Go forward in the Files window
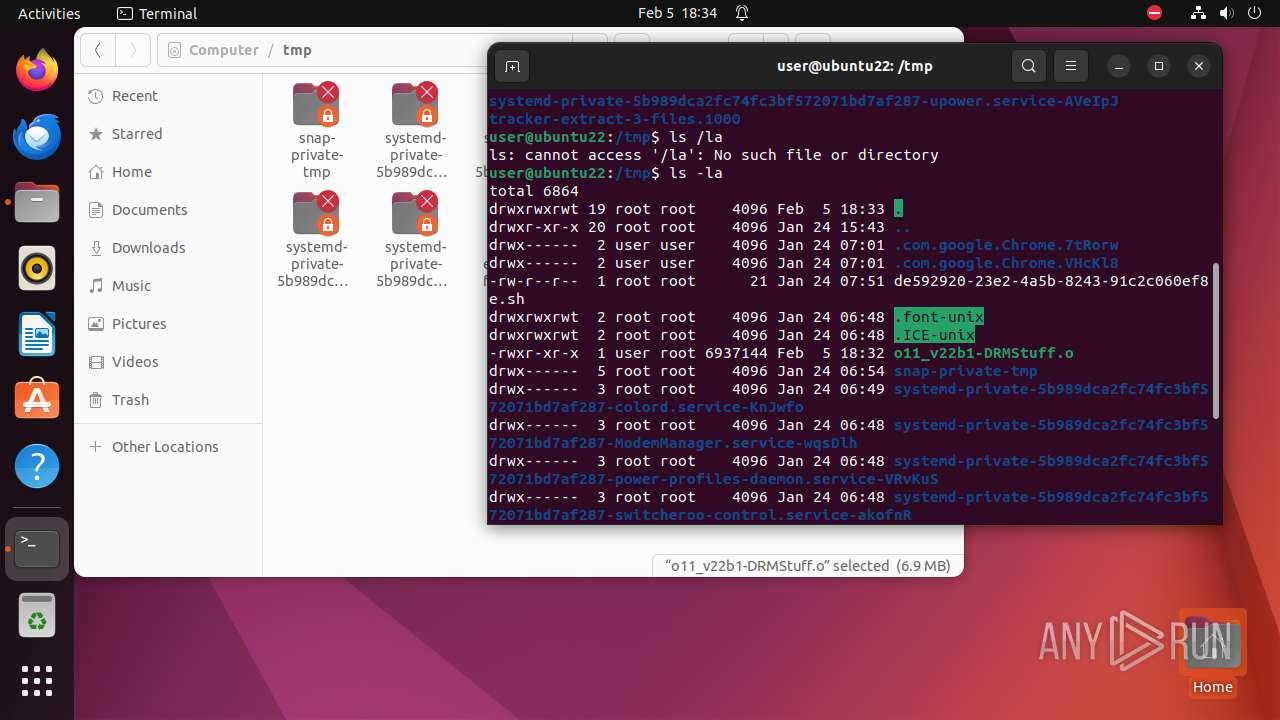This screenshot has width=1280, height=720. coord(133,50)
